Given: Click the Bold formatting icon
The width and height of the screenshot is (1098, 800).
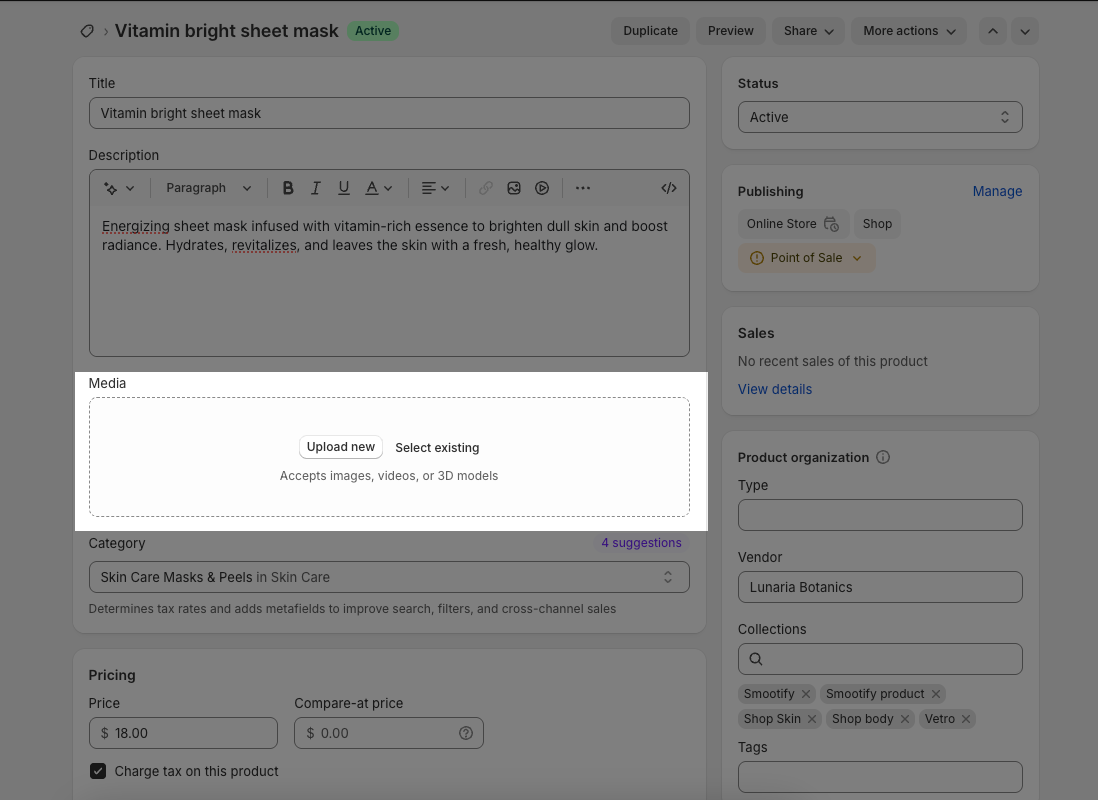Looking at the screenshot, I should (x=288, y=188).
